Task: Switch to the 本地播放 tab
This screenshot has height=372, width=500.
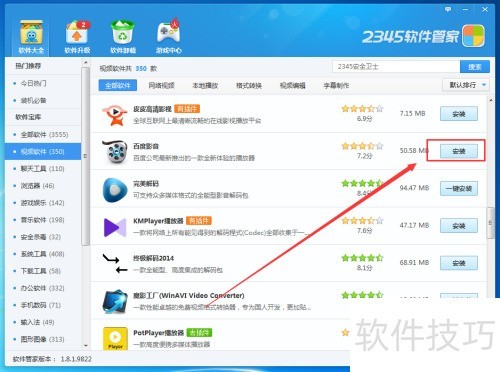Action: [x=205, y=86]
